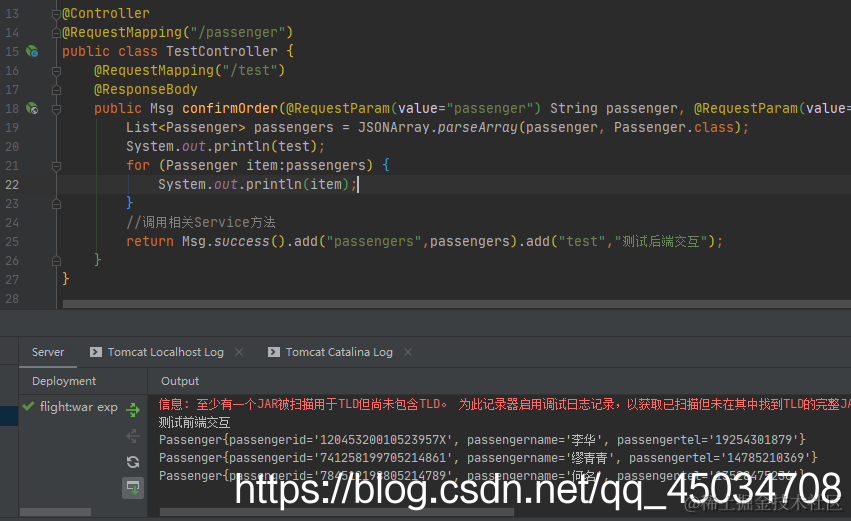
Task: Click the @Controller annotation
Action: click(106, 13)
